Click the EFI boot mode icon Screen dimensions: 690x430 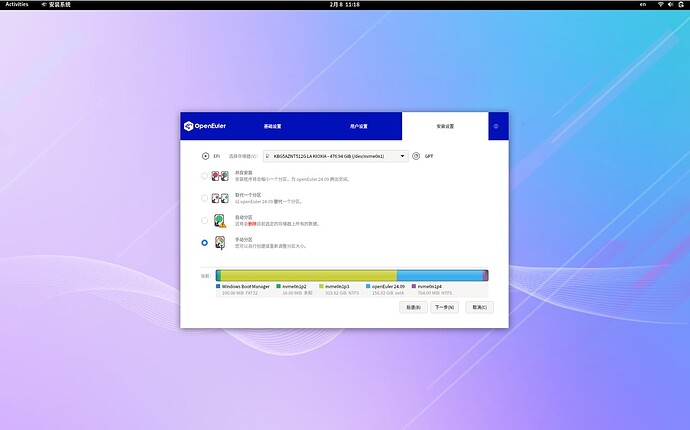coord(205,156)
